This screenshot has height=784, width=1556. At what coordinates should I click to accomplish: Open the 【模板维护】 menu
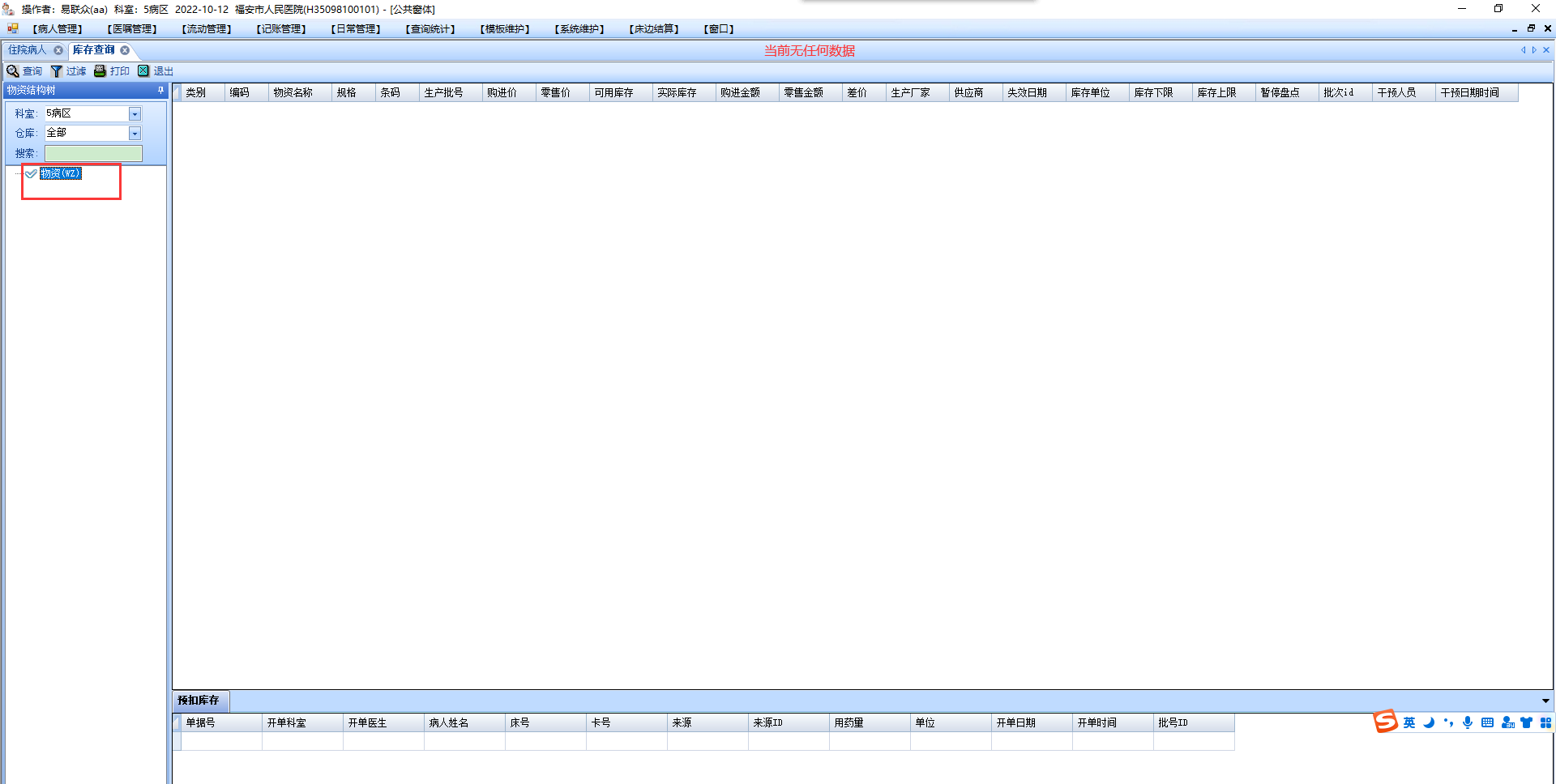[x=505, y=29]
